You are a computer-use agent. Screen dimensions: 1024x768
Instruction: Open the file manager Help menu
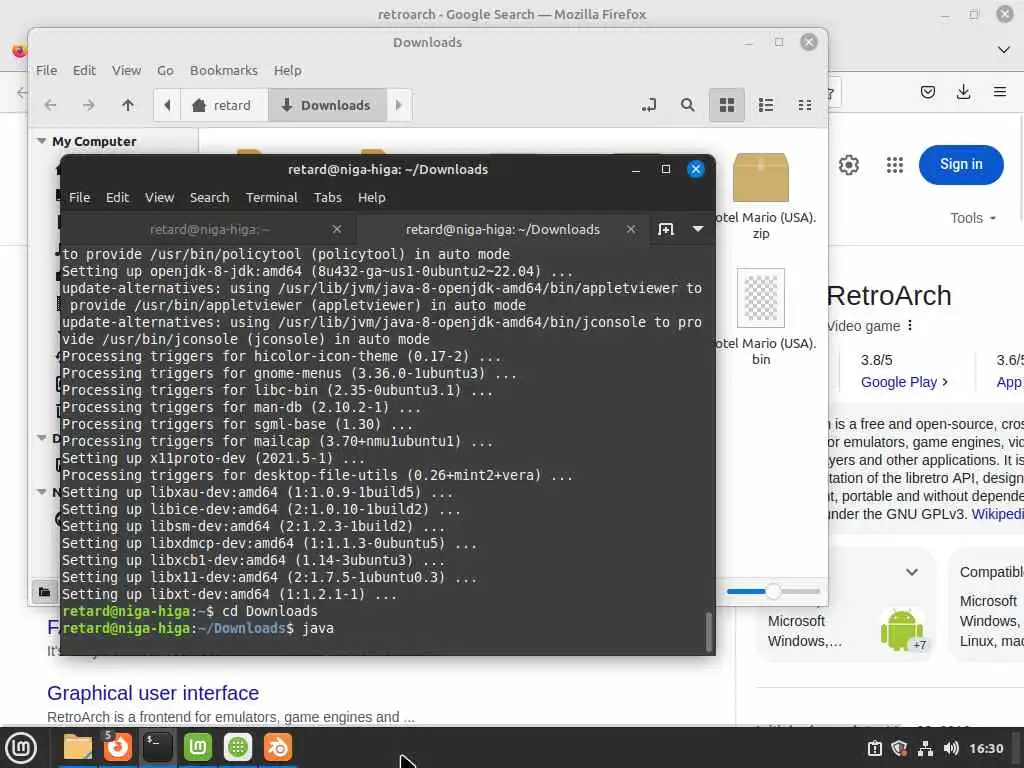[287, 71]
